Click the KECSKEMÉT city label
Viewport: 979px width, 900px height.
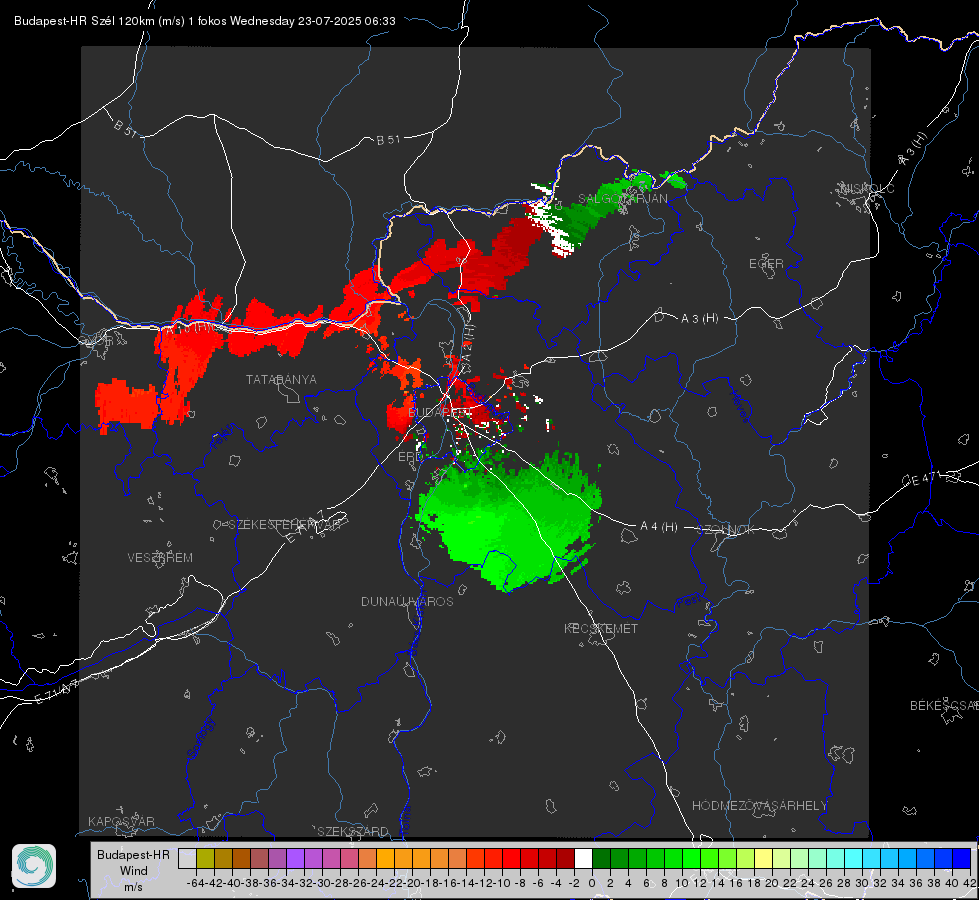[601, 629]
